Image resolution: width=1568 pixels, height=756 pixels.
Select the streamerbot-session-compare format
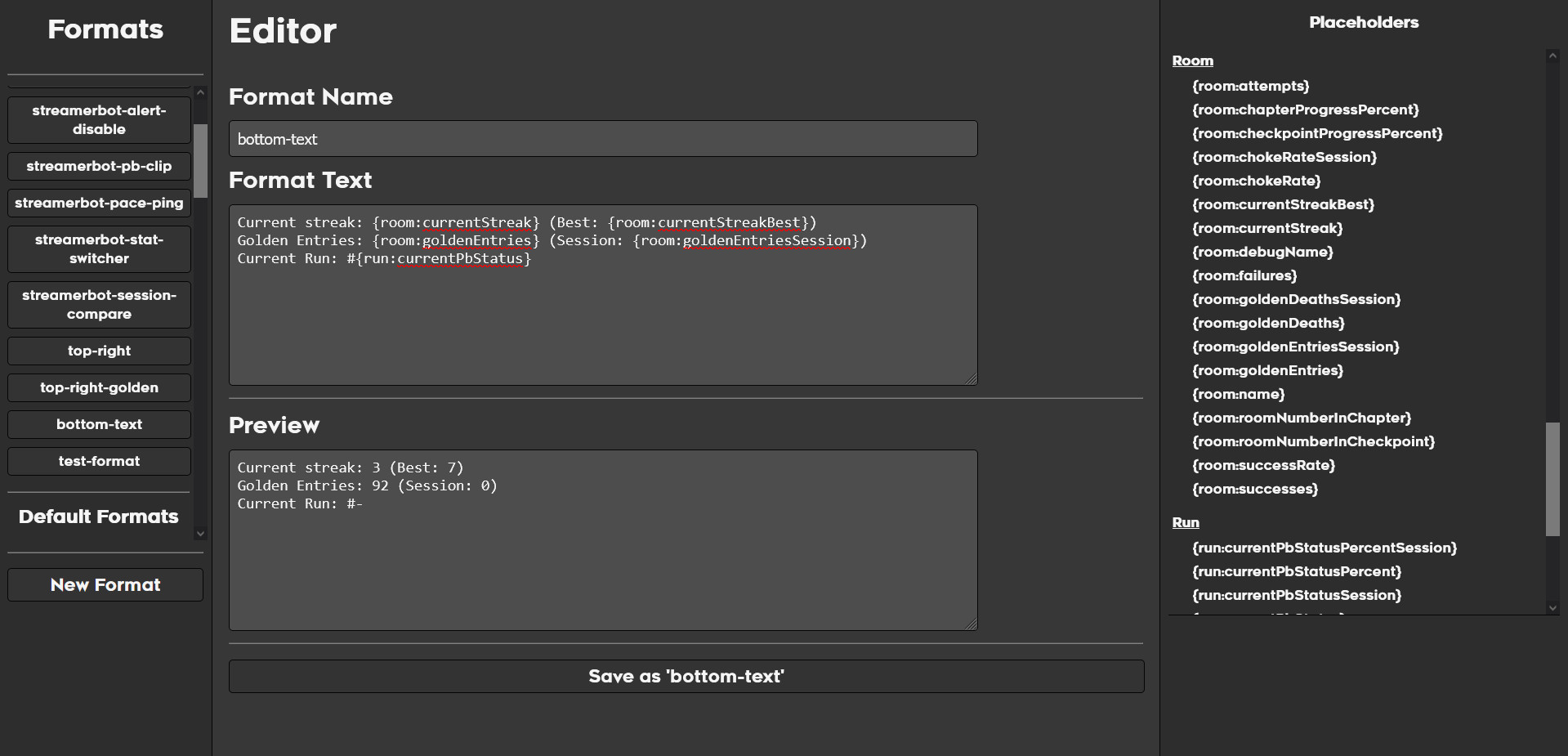[99, 305]
